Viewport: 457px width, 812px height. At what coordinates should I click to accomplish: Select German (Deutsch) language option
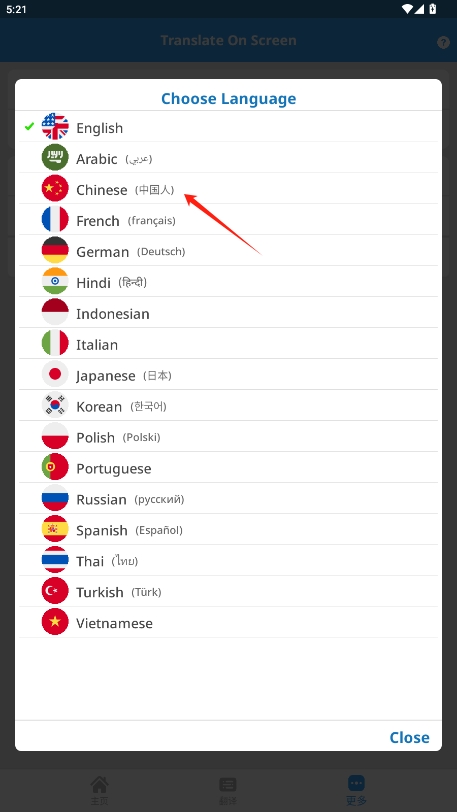[228, 251]
